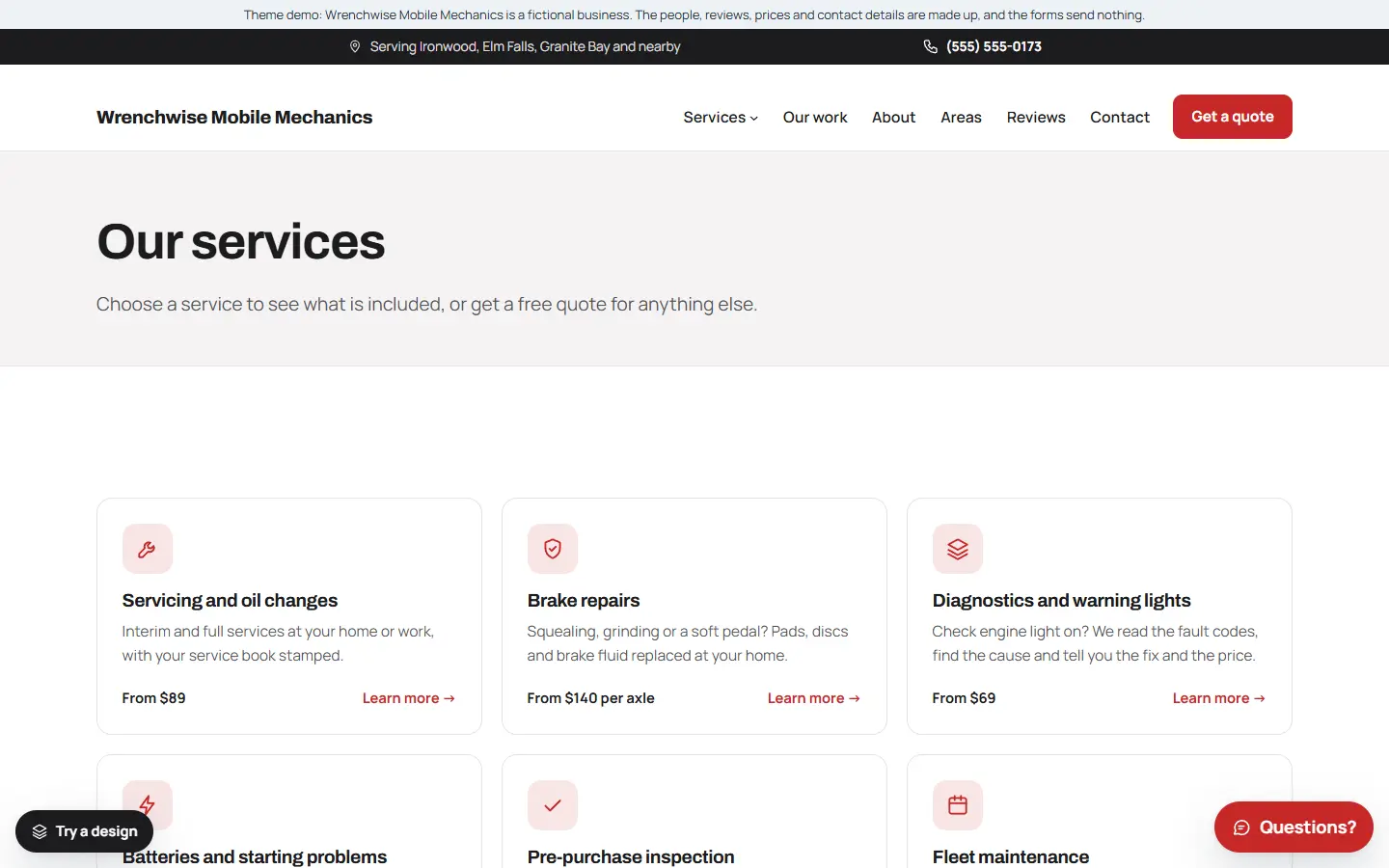Click the From $69 price text
The width and height of the screenshot is (1389, 868).
pyautogui.click(x=965, y=698)
